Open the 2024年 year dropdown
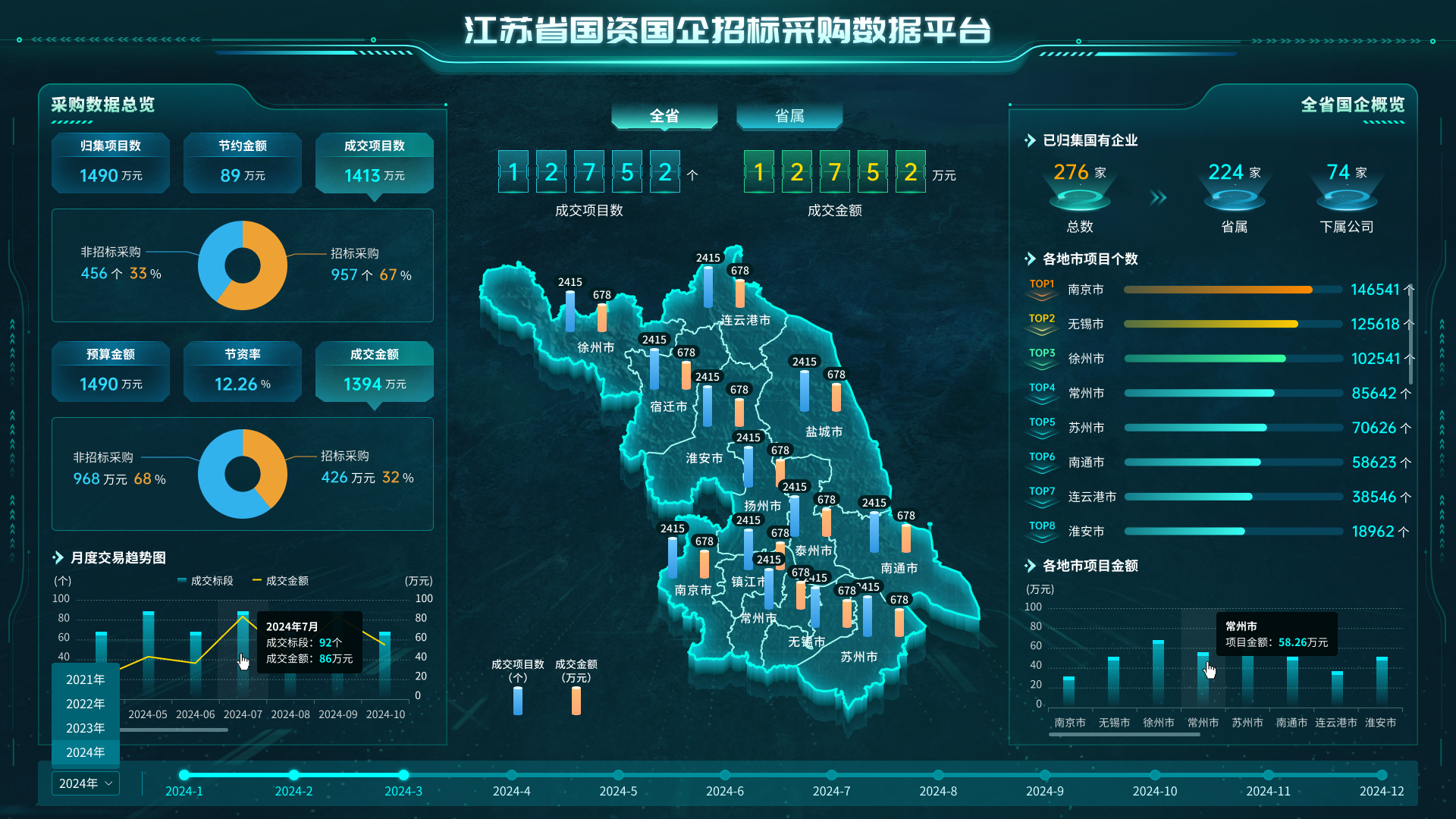The width and height of the screenshot is (1456, 819). (x=86, y=783)
